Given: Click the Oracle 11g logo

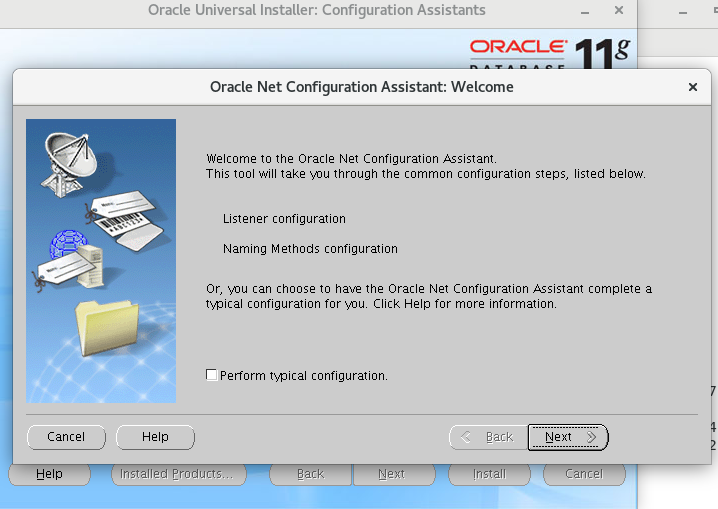Looking at the screenshot, I should coord(550,52).
